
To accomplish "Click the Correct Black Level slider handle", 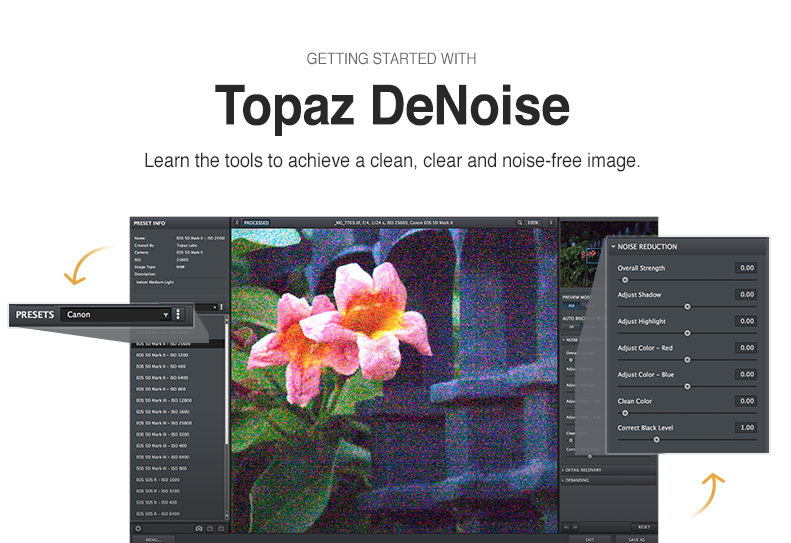I will point(656,440).
